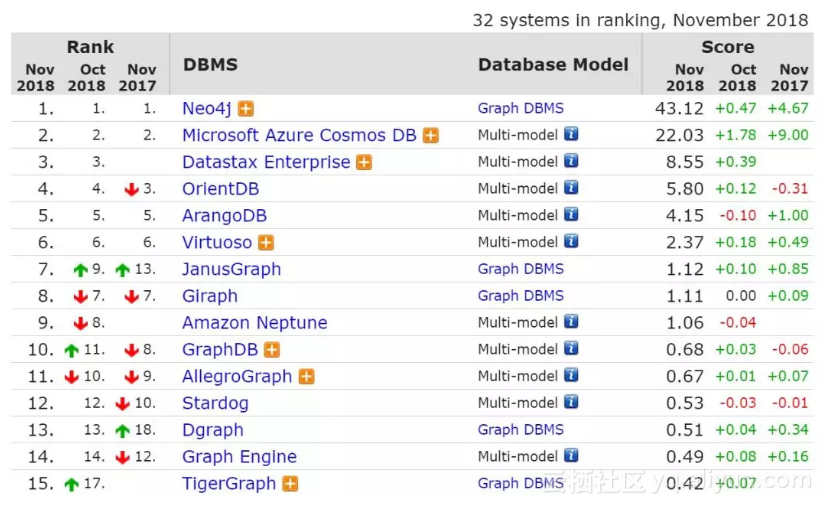Click the Graph DBMS link in Neo4j row
Viewport: 823px width, 505px height.
521,109
